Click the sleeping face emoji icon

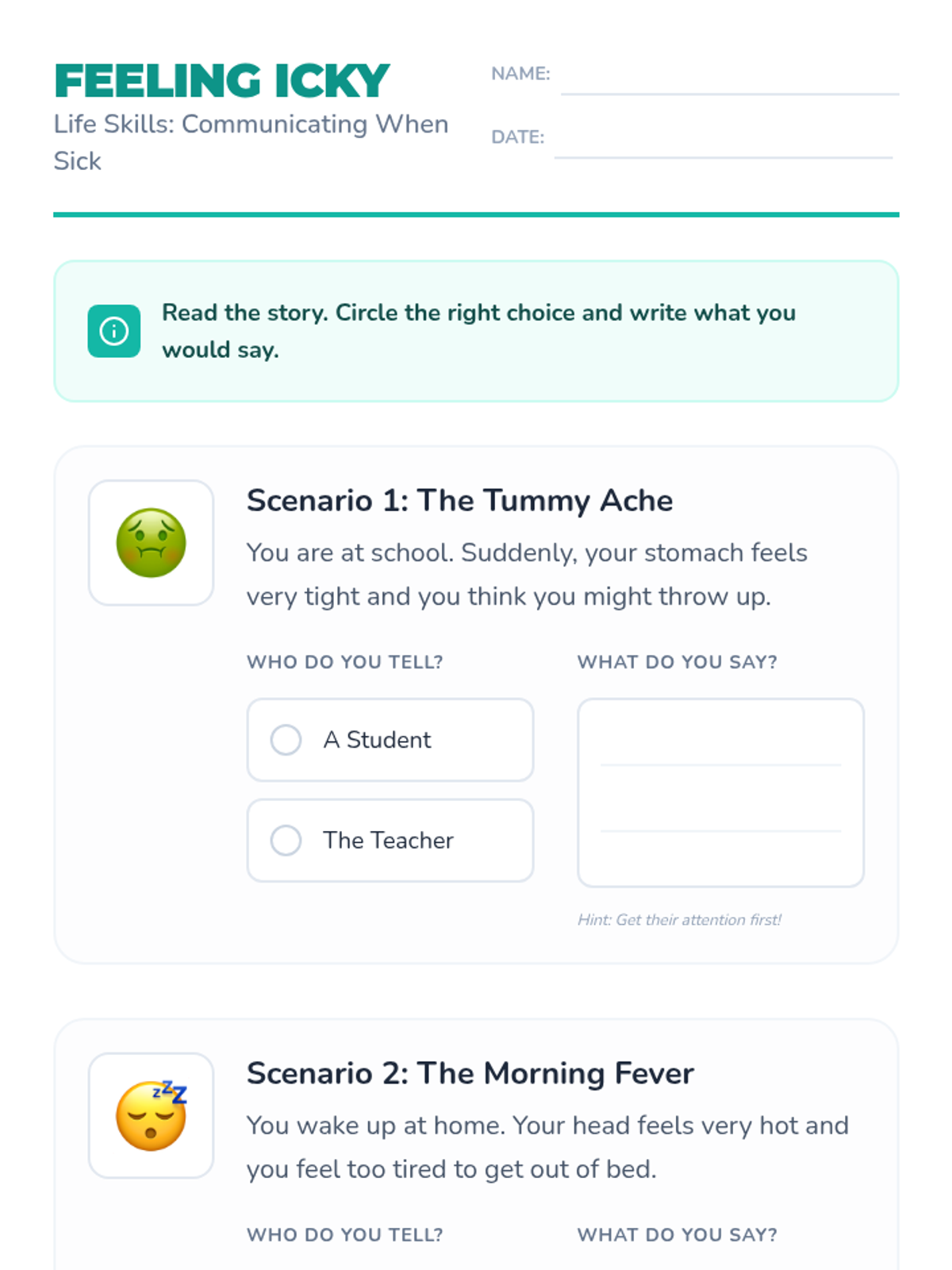pyautogui.click(x=151, y=1115)
